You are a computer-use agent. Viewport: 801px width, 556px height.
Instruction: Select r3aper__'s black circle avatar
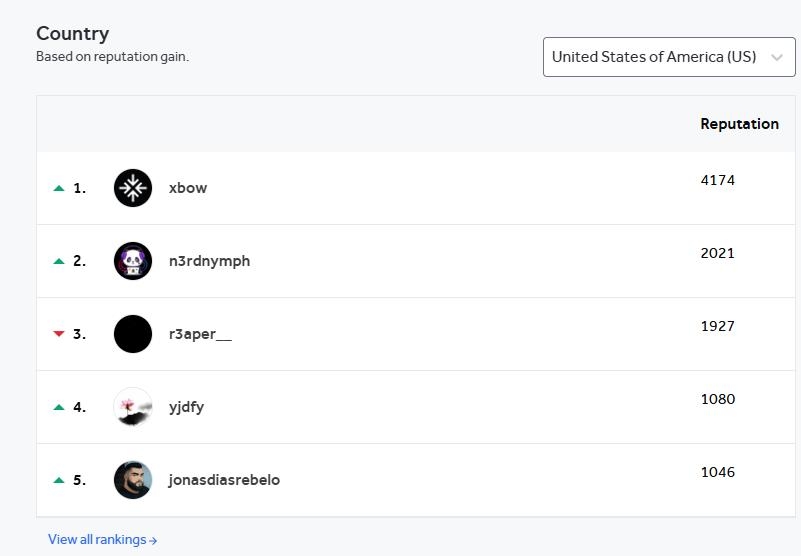point(133,334)
